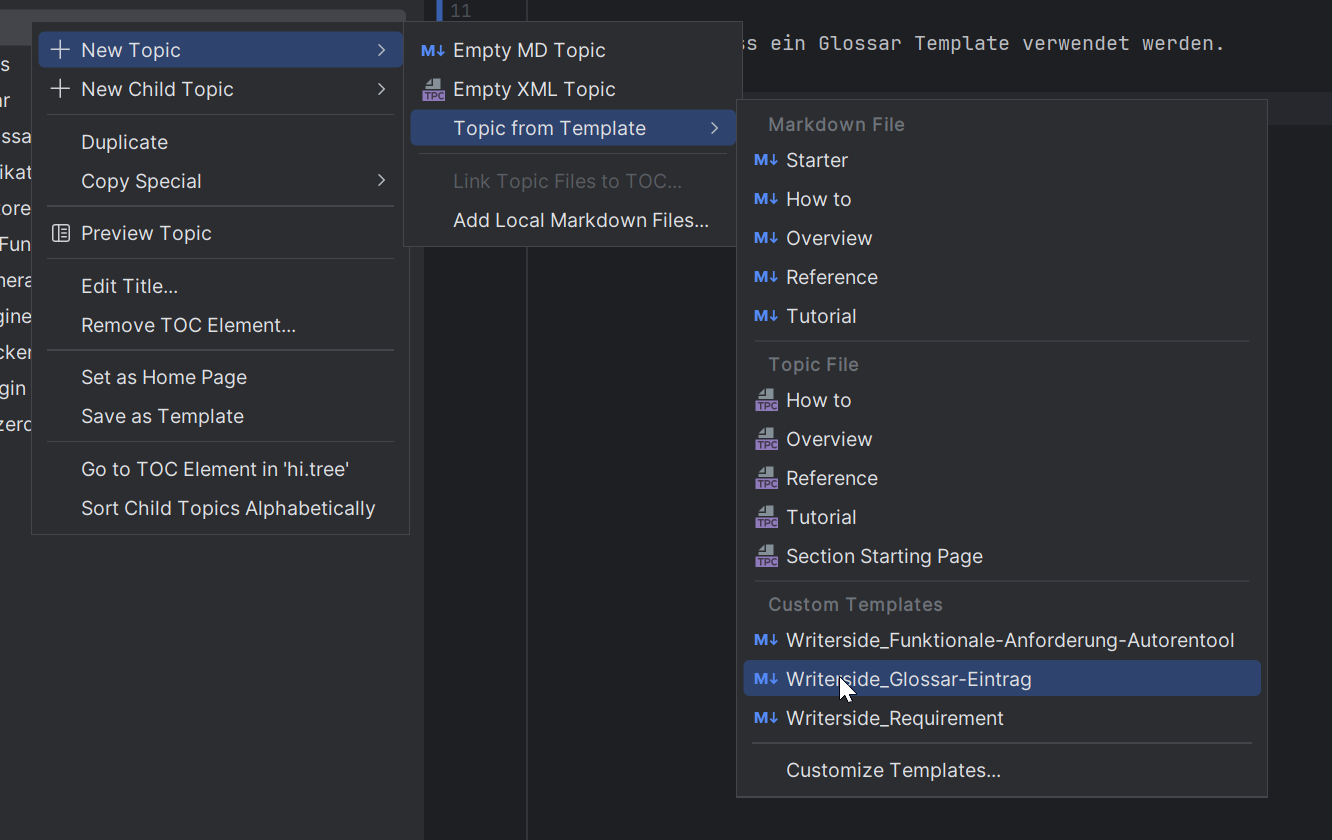Open Customize Templates... option
The height and width of the screenshot is (840, 1332).
pyautogui.click(x=892, y=770)
